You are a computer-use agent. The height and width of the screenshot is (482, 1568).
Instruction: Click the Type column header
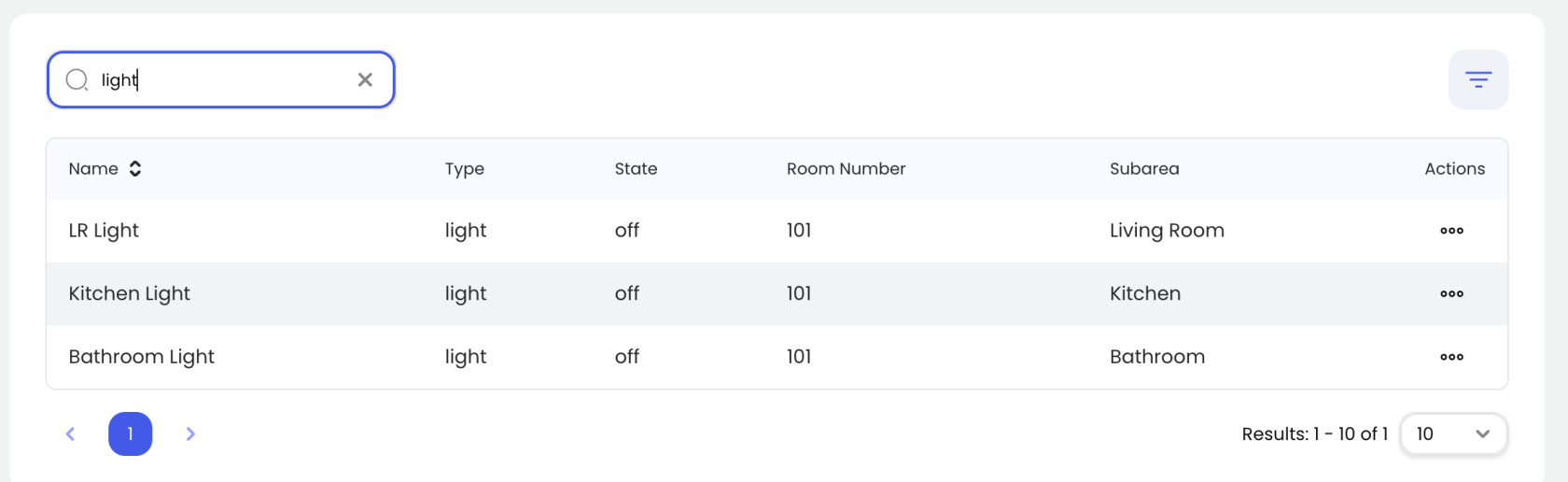coord(464,169)
